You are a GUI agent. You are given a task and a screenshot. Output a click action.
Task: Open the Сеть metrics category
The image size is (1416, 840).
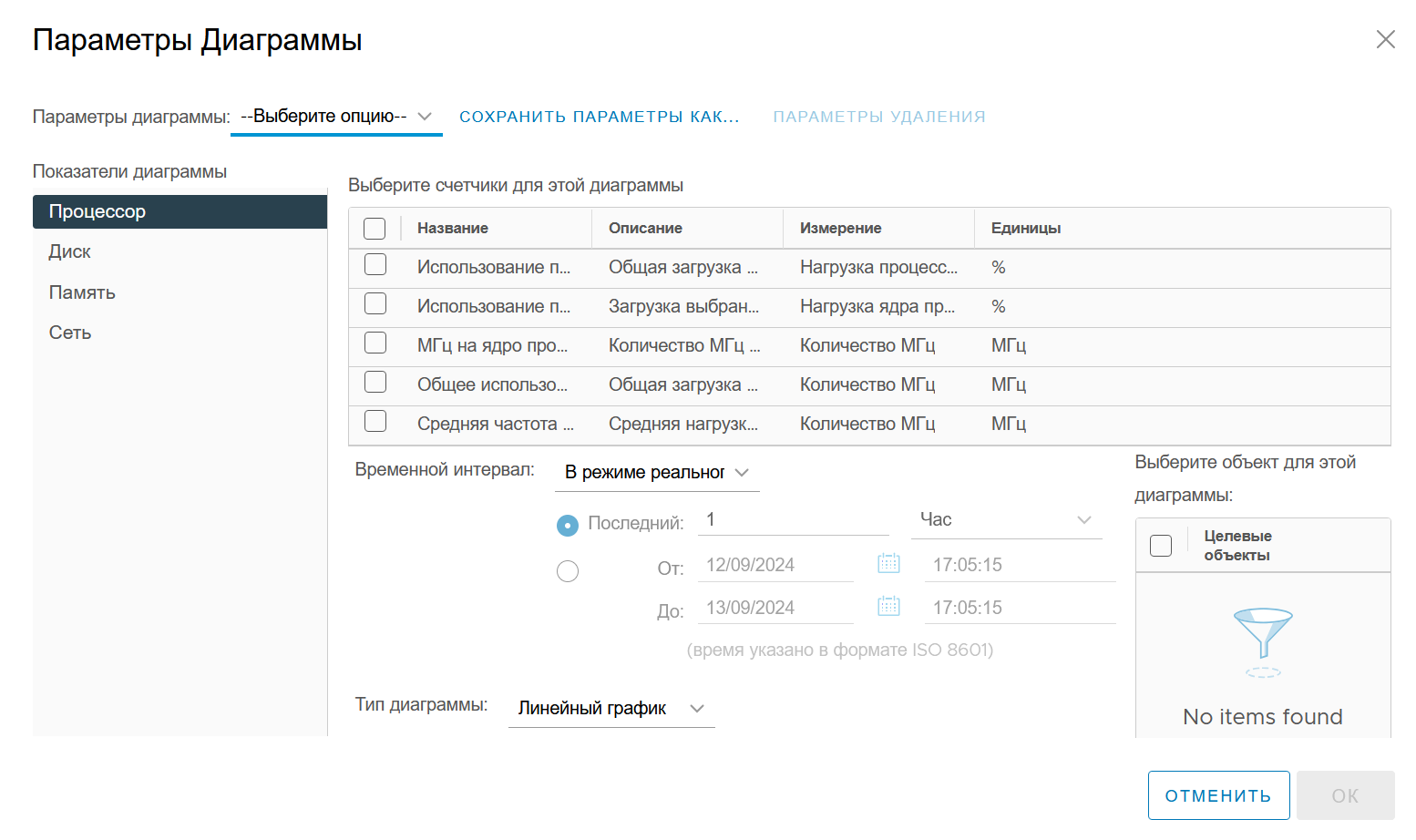180,333
